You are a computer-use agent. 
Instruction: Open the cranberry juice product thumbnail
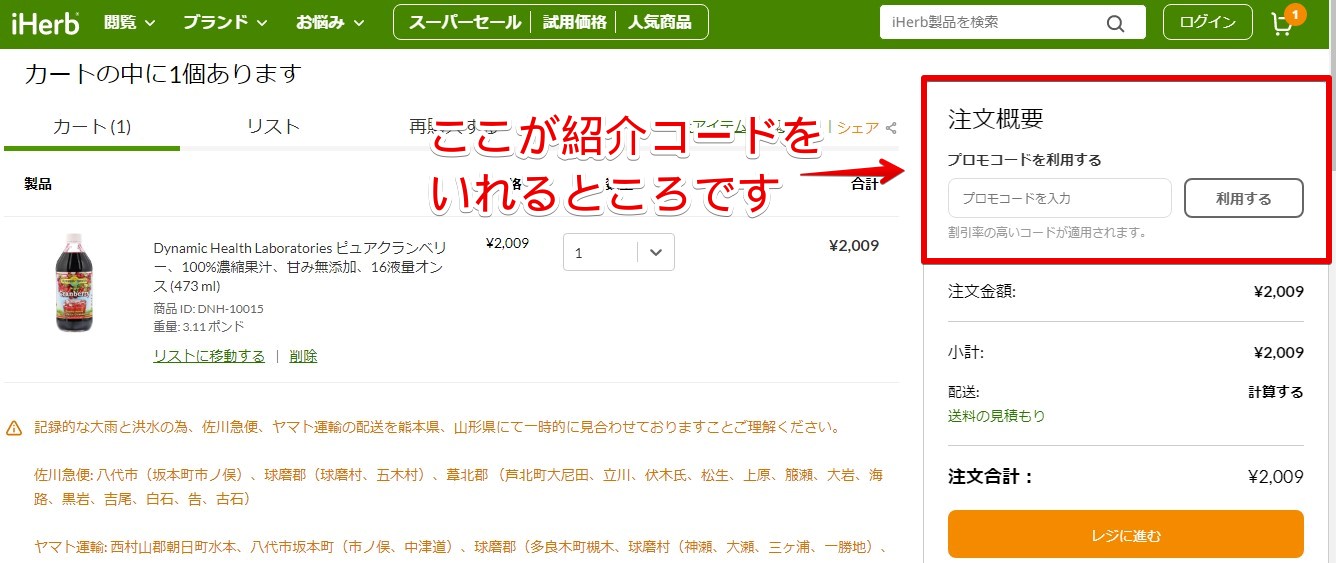pos(74,283)
